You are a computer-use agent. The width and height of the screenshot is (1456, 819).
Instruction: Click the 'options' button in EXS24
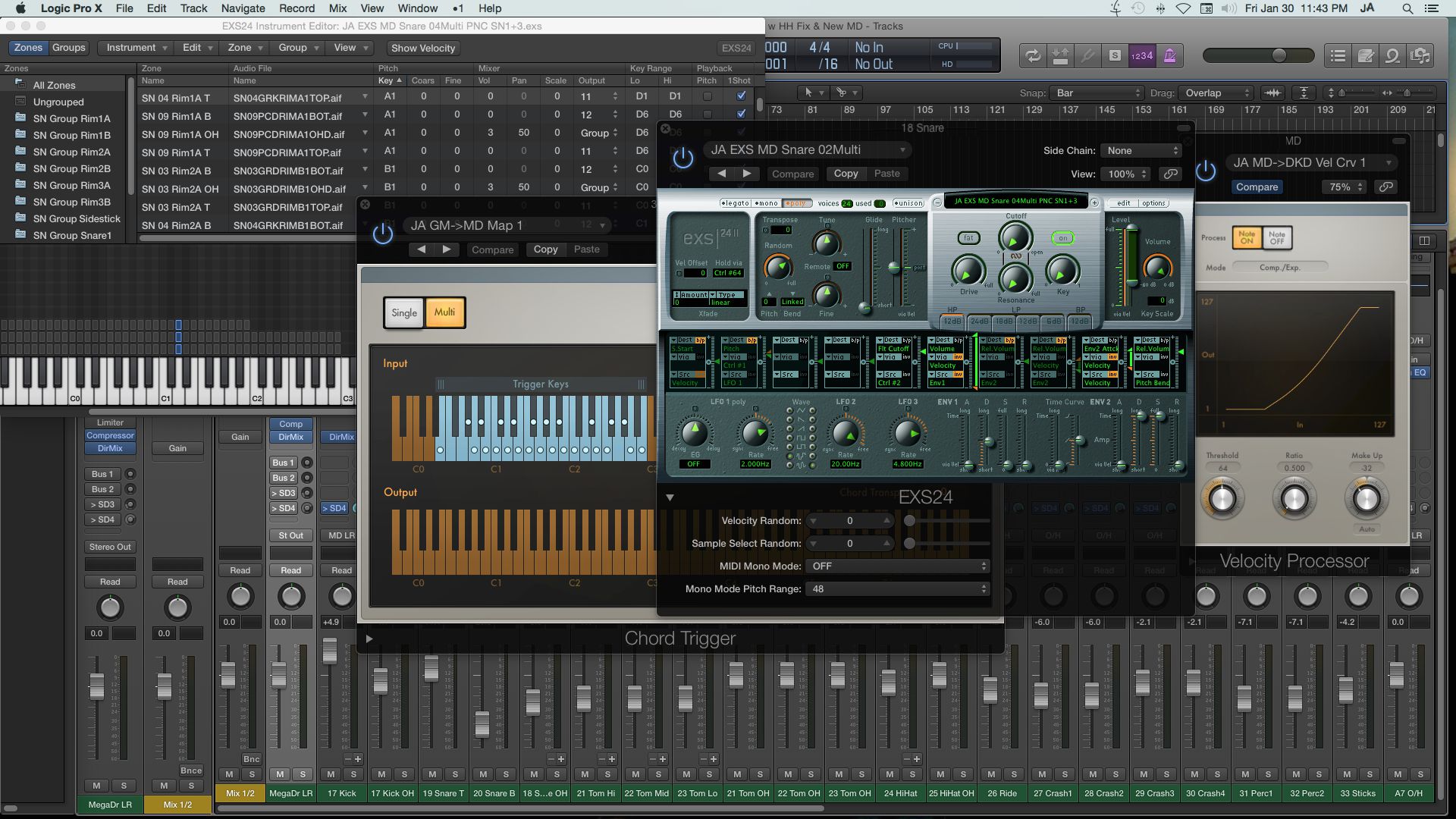pos(1153,203)
